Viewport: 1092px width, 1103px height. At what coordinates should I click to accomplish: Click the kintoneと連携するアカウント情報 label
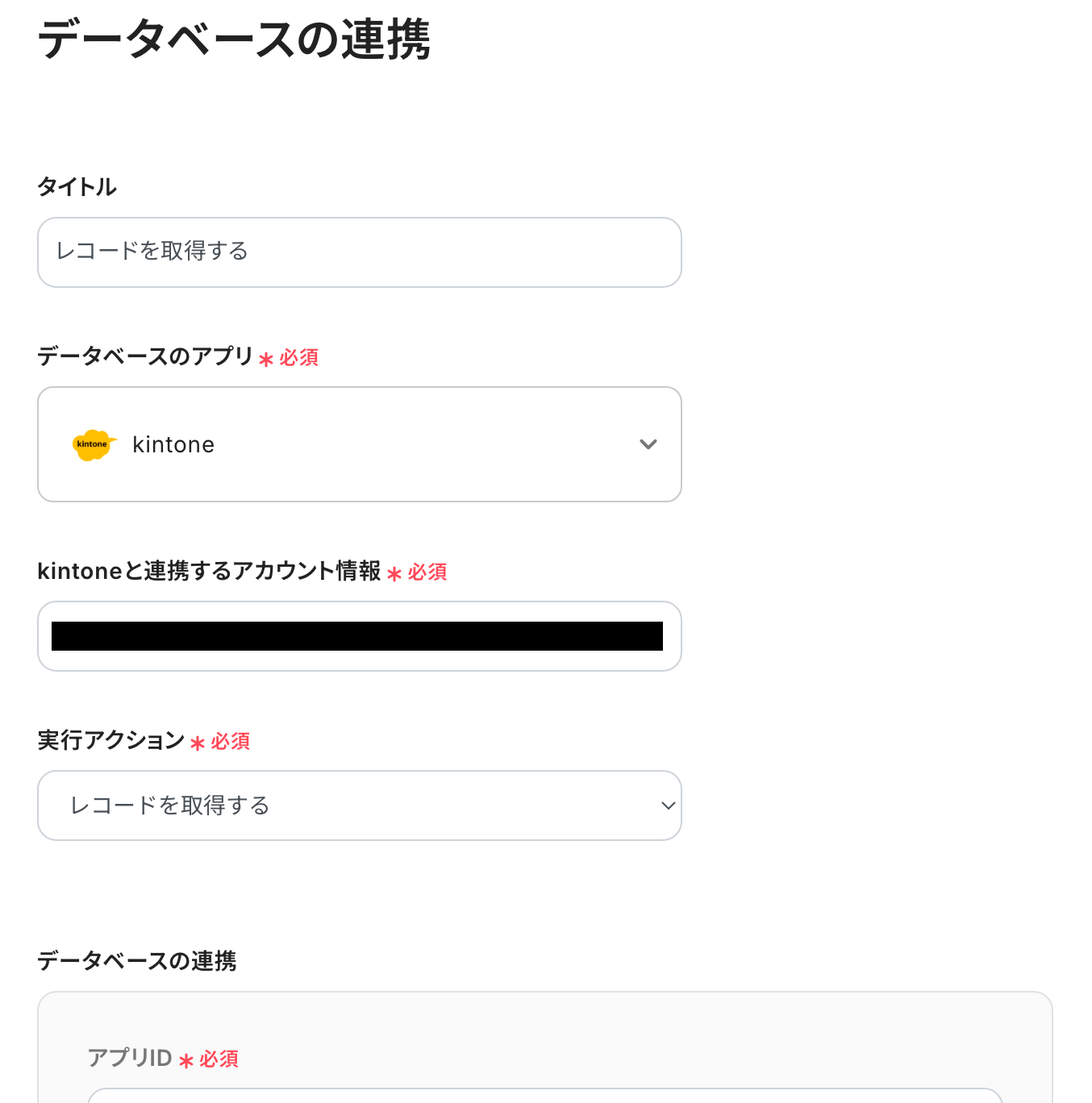tap(209, 571)
